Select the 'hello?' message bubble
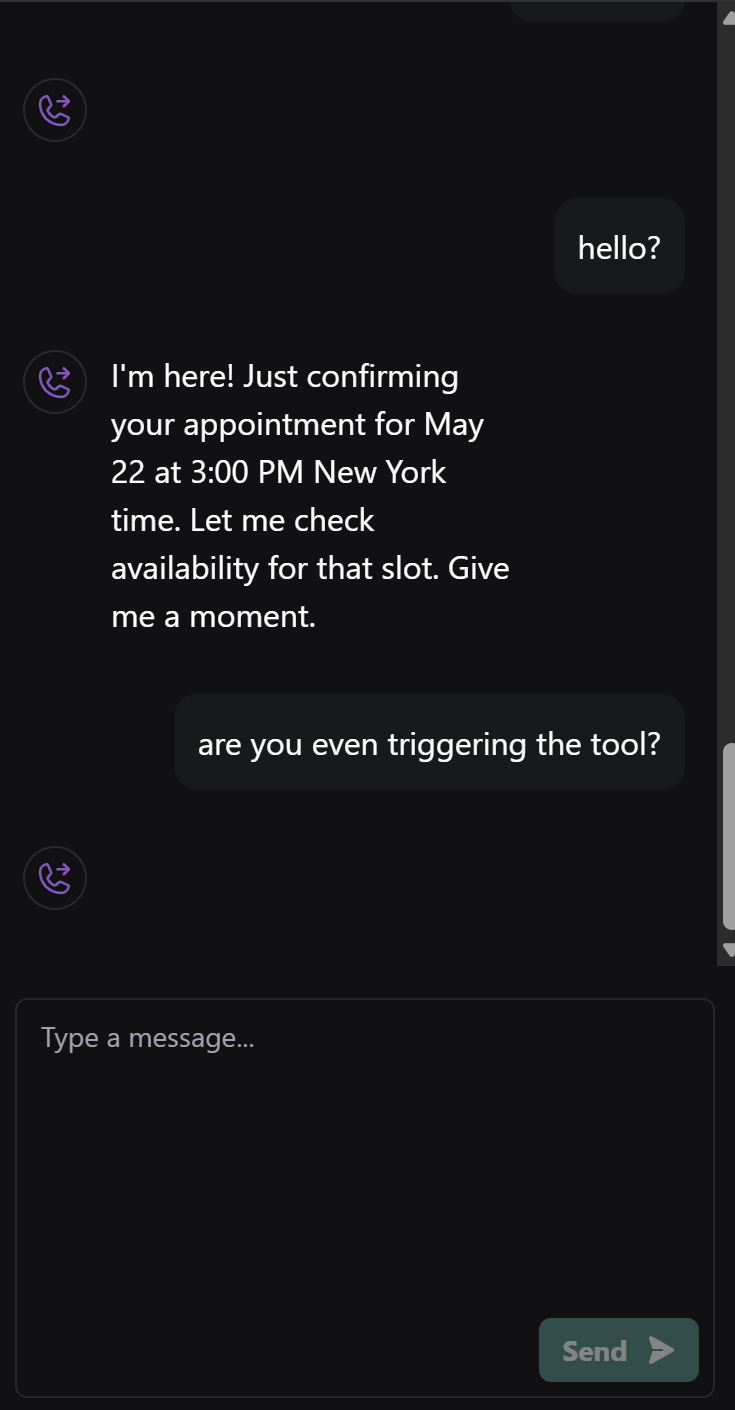 (618, 246)
